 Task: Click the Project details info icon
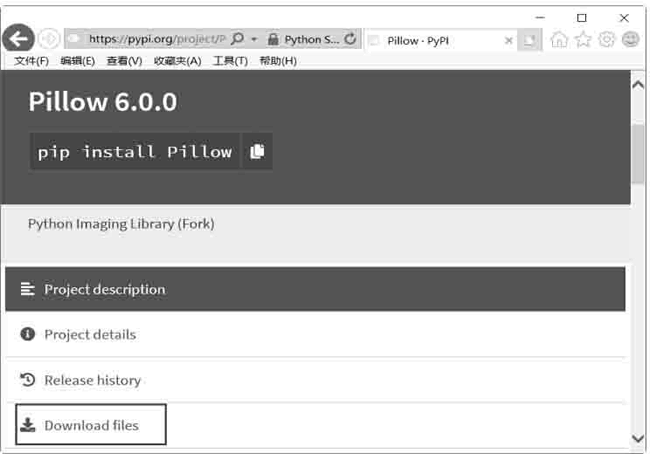28,334
